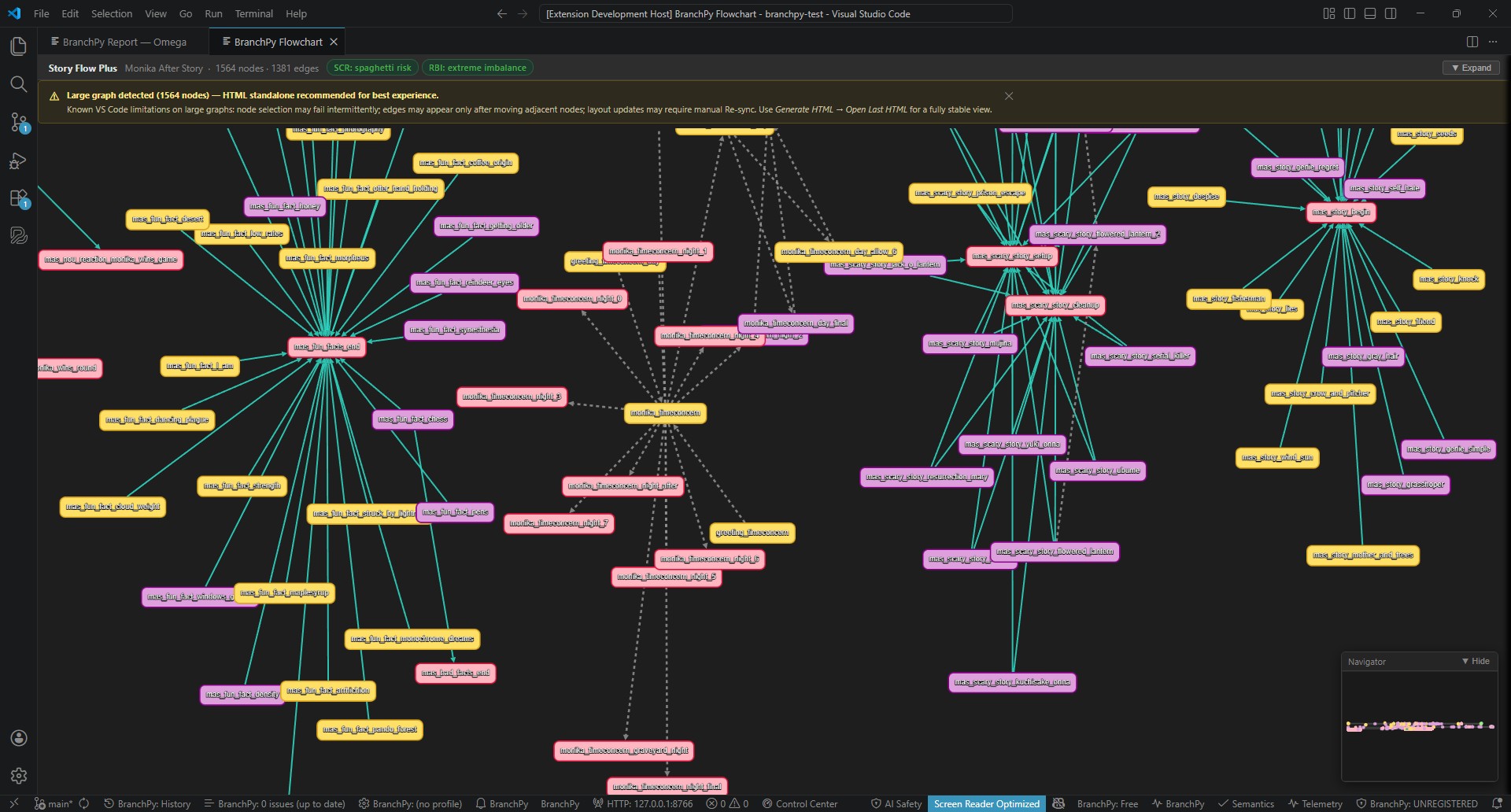
Task: Select the monika_timeconcern node in the flowchart
Action: pos(665,412)
